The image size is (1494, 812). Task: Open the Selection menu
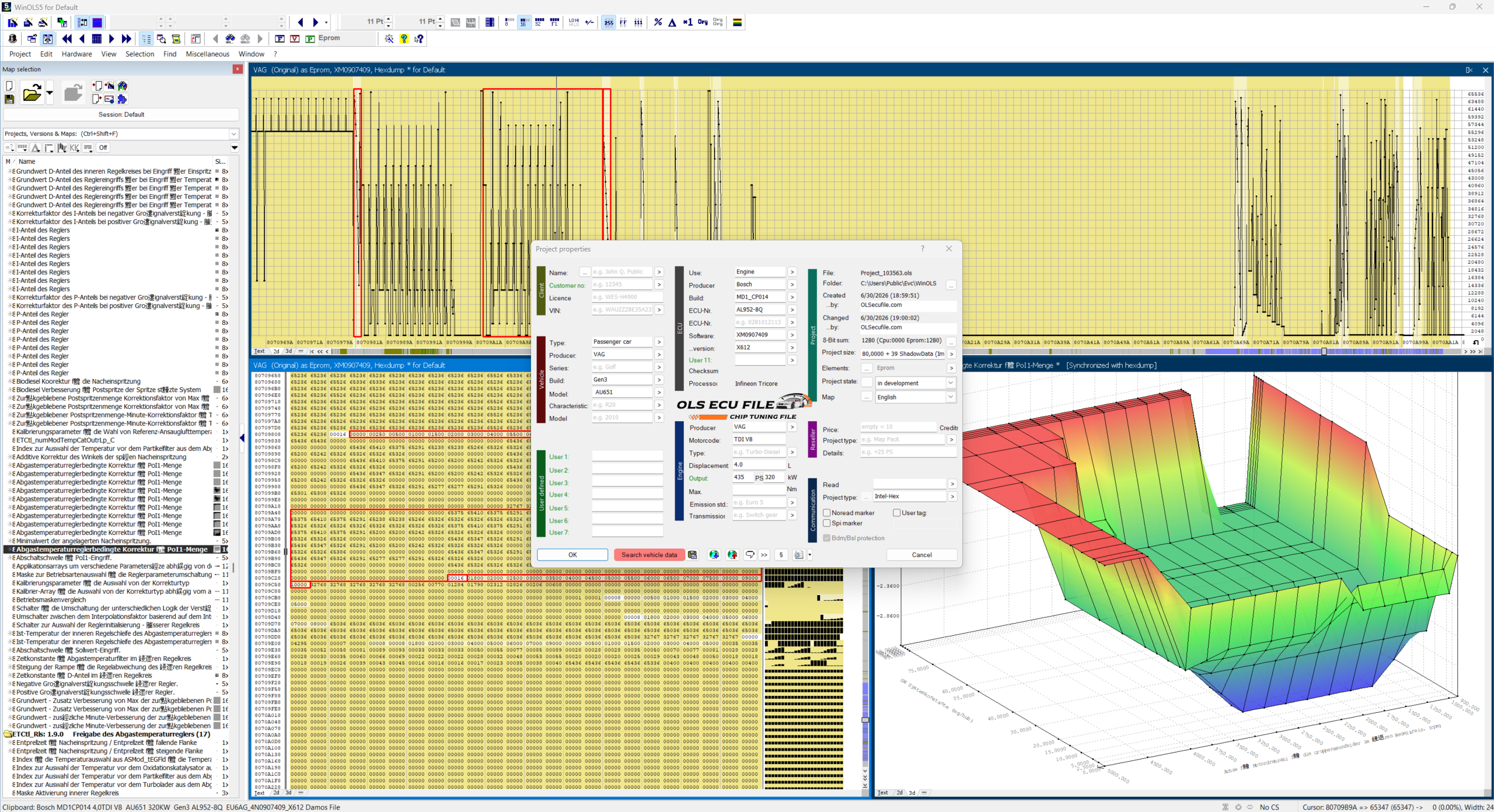(139, 54)
